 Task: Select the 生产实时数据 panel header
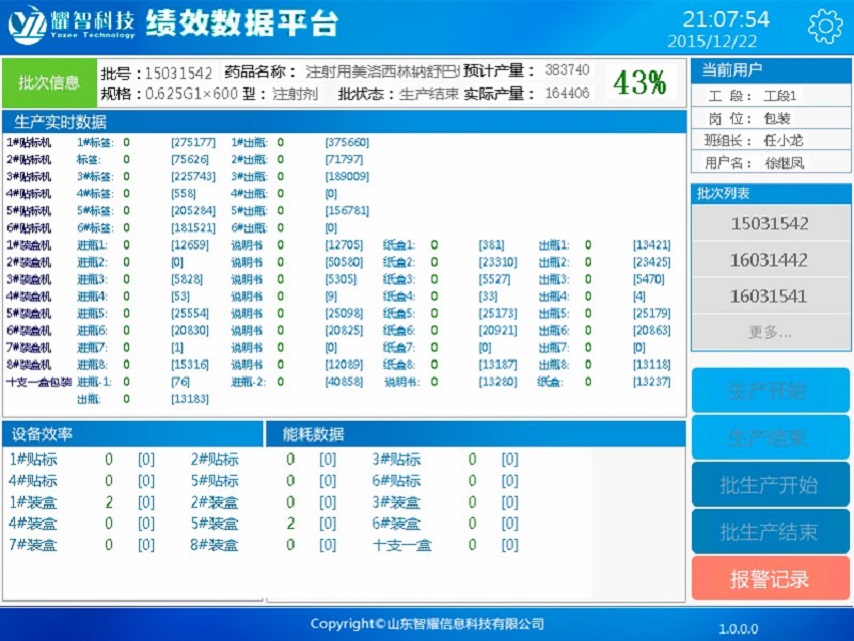[x=60, y=122]
